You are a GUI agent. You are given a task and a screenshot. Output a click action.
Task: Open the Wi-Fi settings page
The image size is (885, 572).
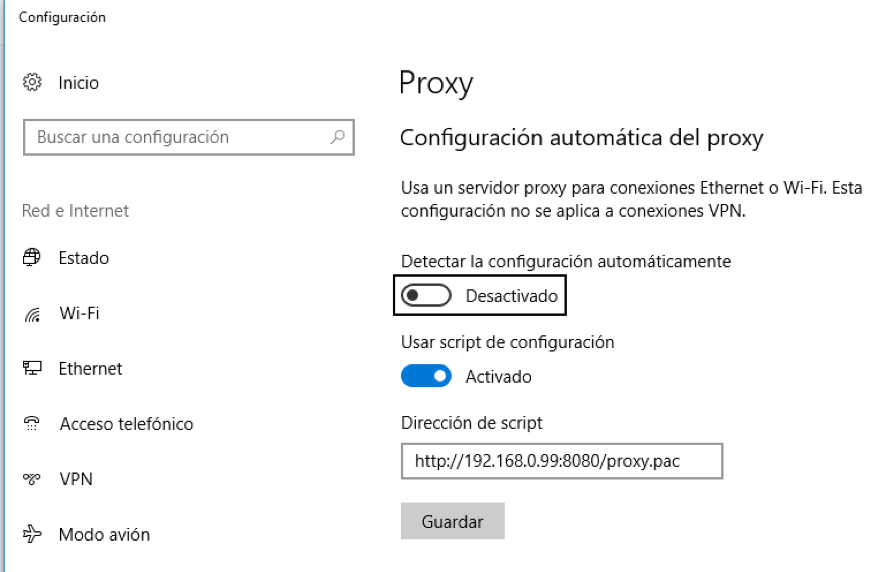click(79, 313)
